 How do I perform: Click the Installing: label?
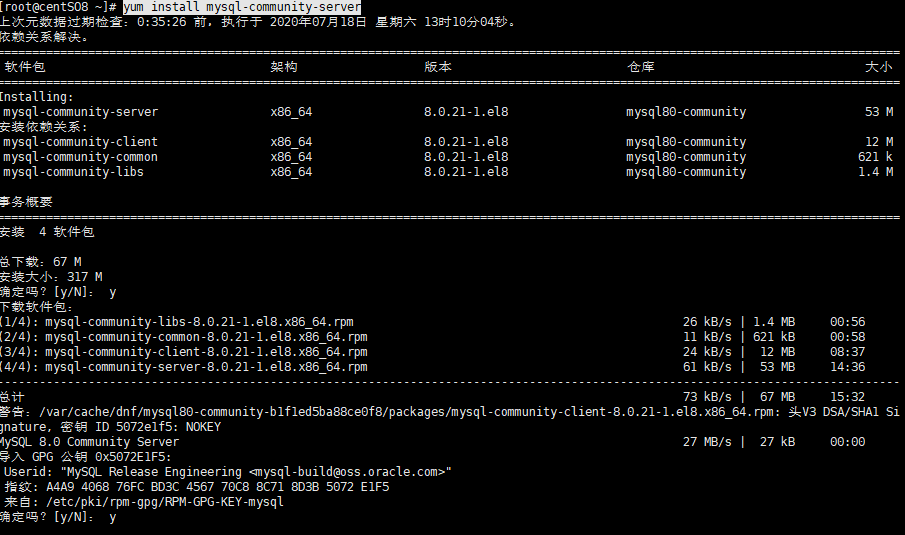[37, 97]
